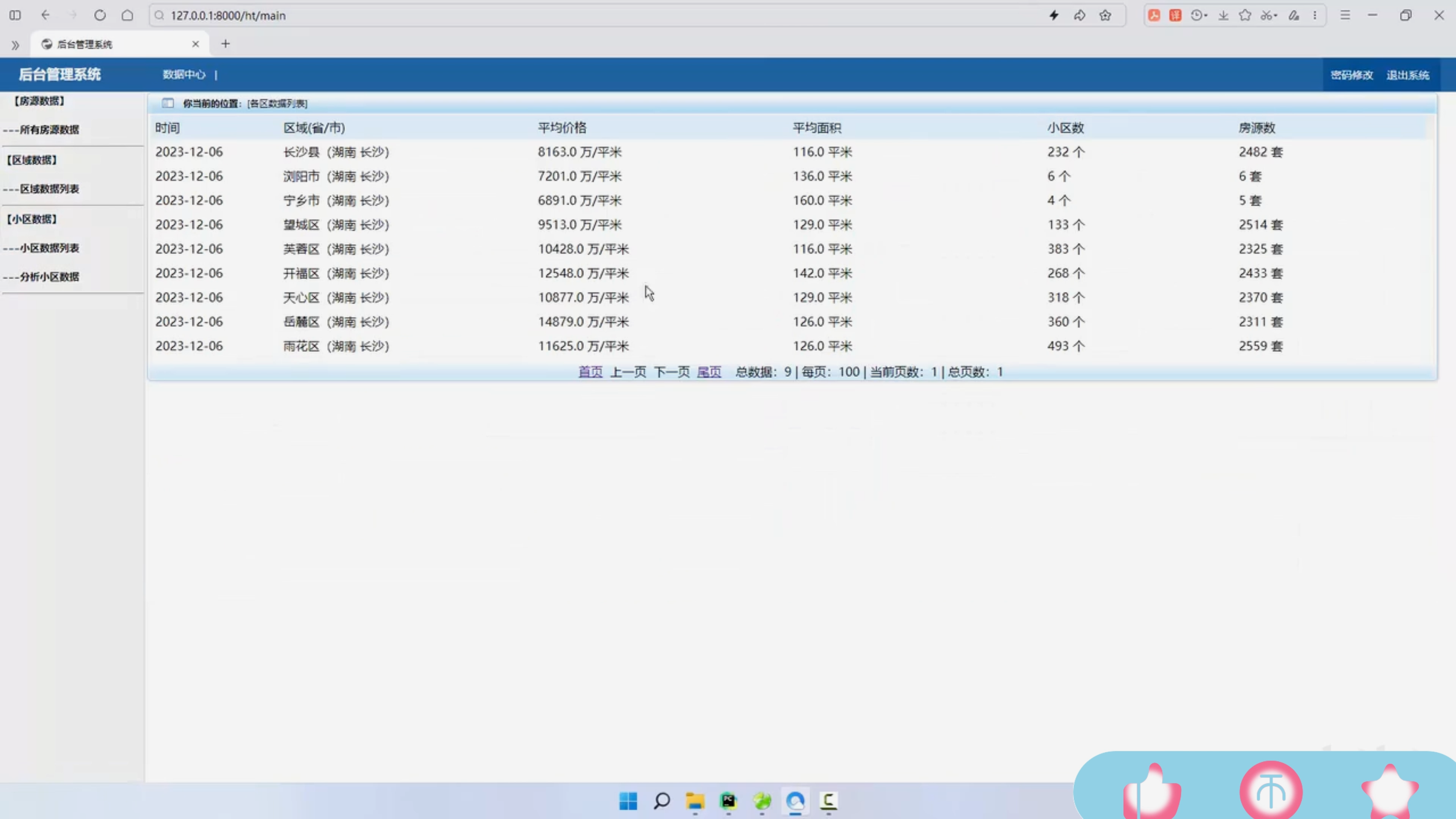1456x819 pixels.
Task: Go to 尾页 in pagination
Action: pos(709,372)
